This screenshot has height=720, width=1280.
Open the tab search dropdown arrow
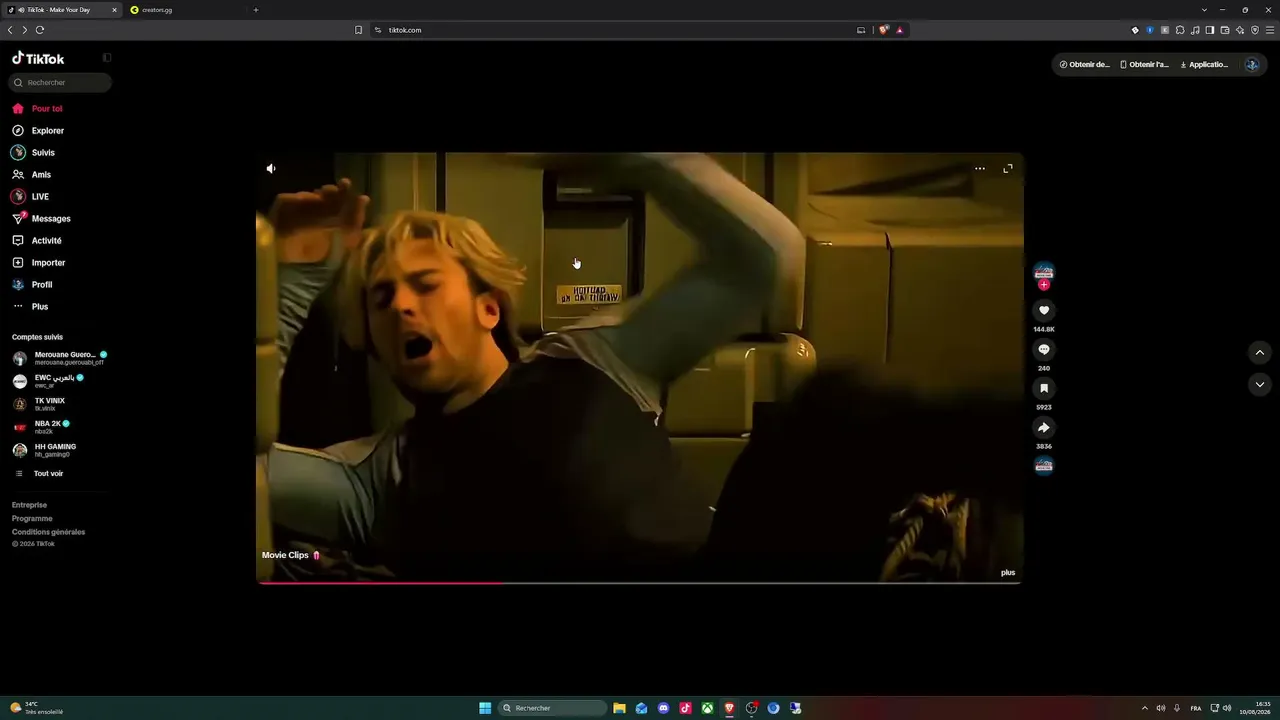(1204, 10)
